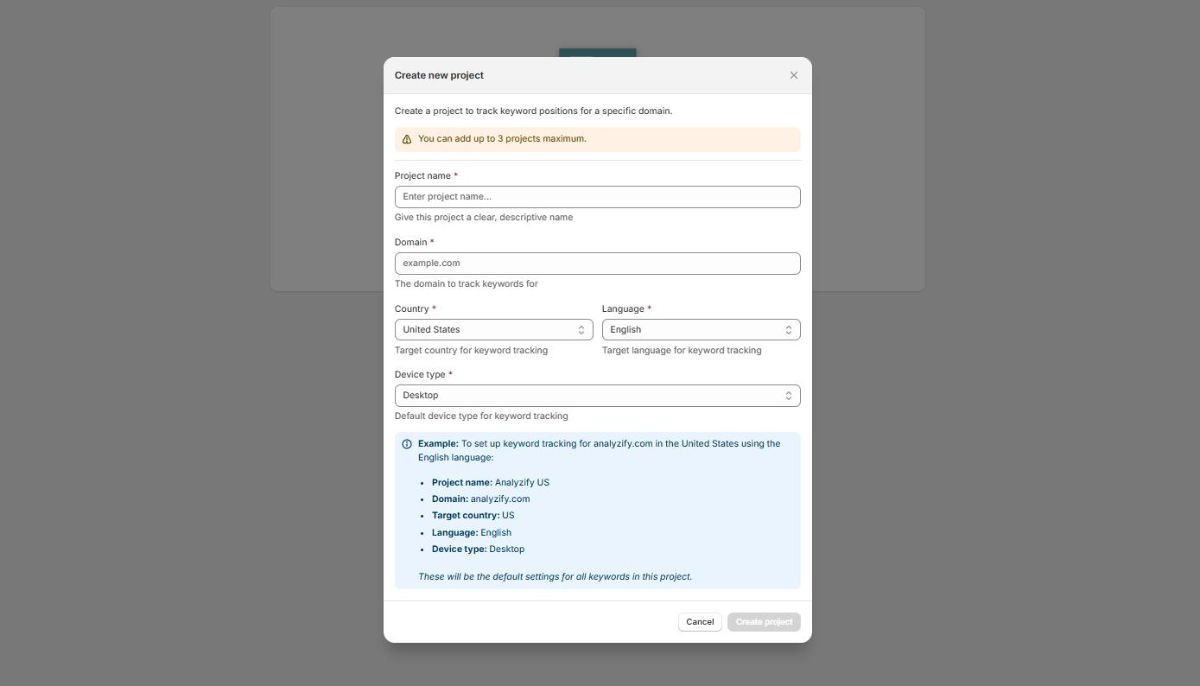Viewport: 1200px width, 686px height.
Task: Click the warning triangle icon in the banner
Action: point(407,139)
